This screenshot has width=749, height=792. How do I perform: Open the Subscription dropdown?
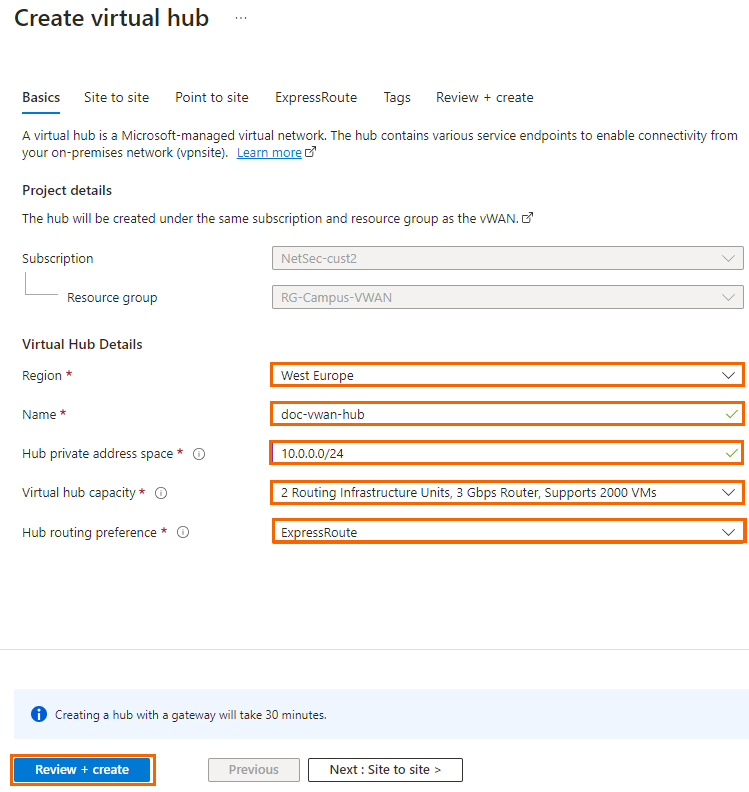click(506, 258)
